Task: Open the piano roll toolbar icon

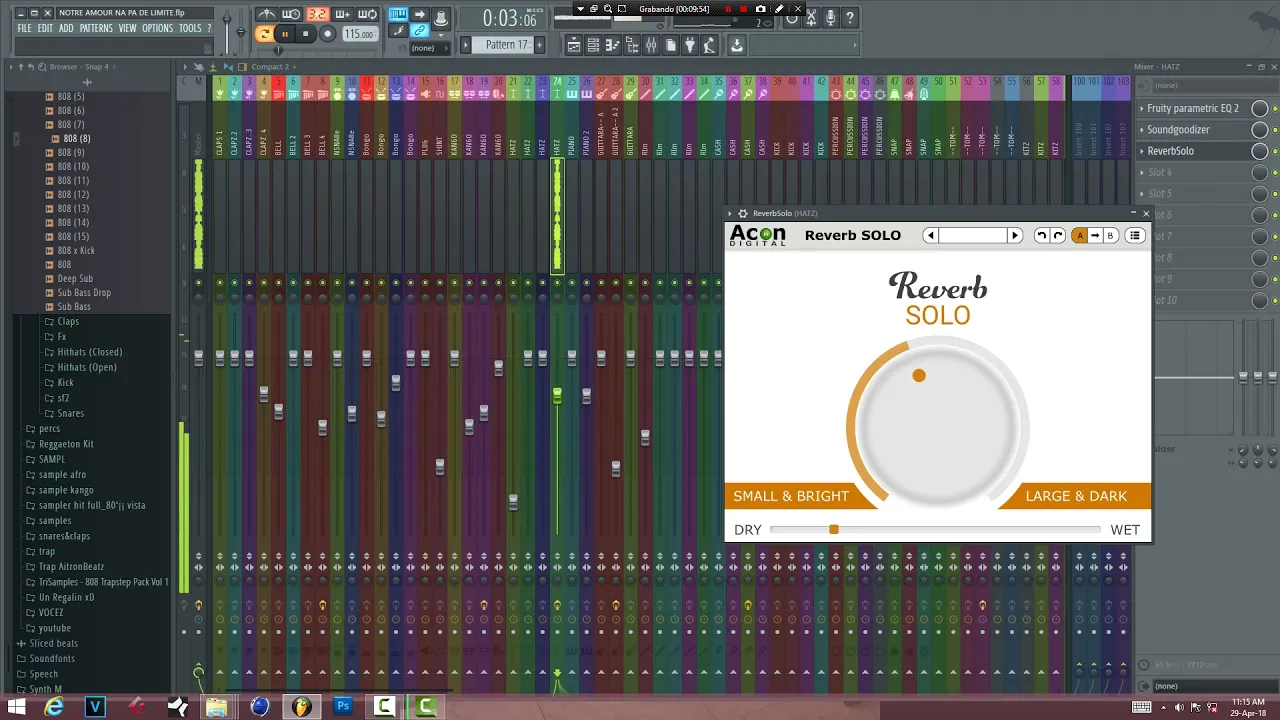Action: click(612, 45)
